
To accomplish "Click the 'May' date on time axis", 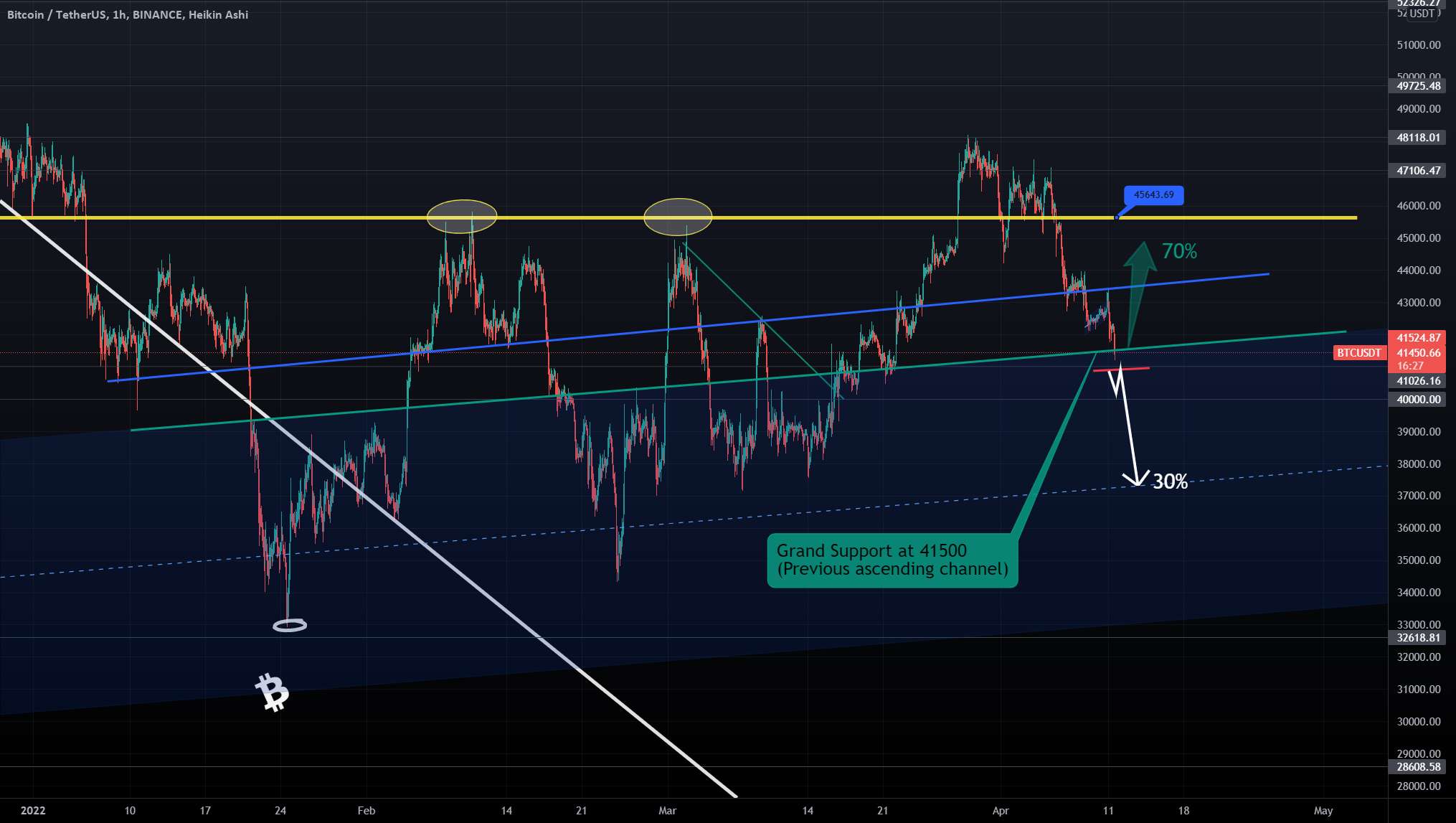I will [1323, 811].
